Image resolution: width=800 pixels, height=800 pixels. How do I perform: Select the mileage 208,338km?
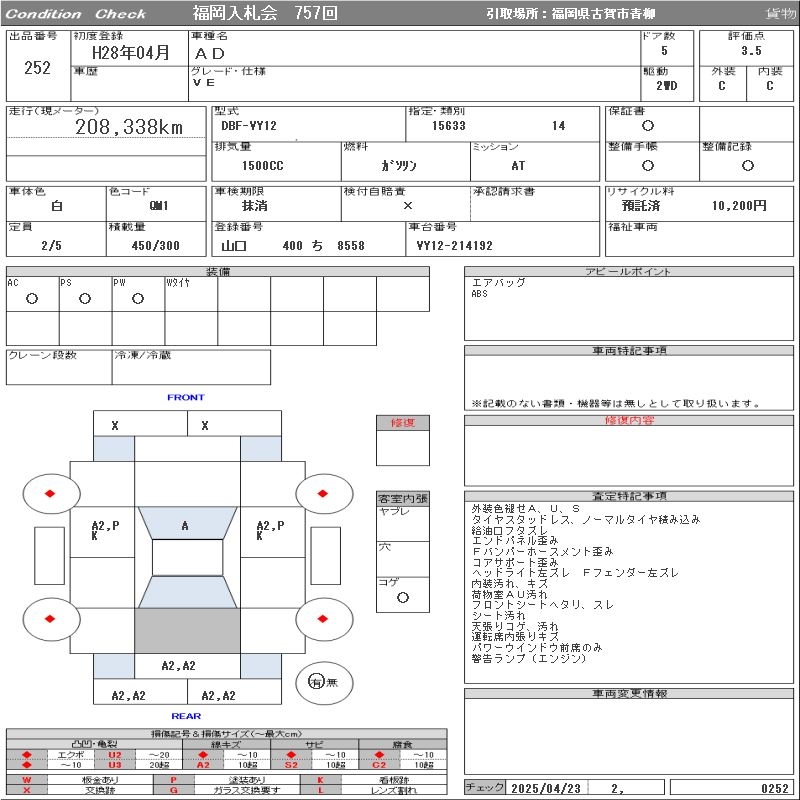[129, 127]
